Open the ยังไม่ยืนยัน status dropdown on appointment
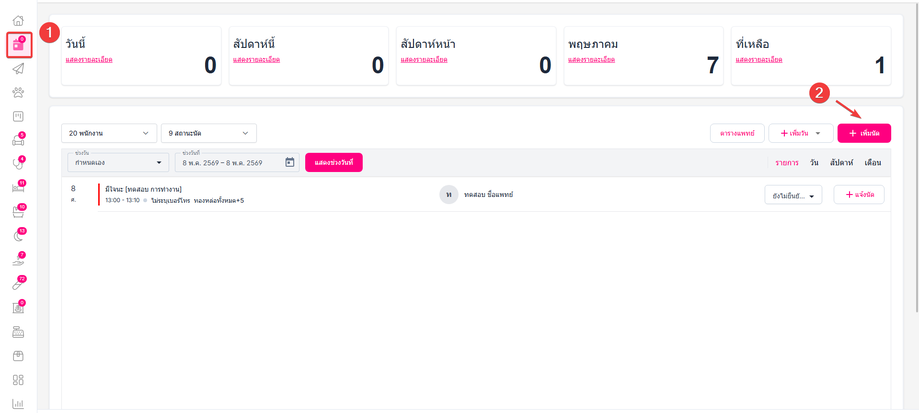 pos(793,195)
